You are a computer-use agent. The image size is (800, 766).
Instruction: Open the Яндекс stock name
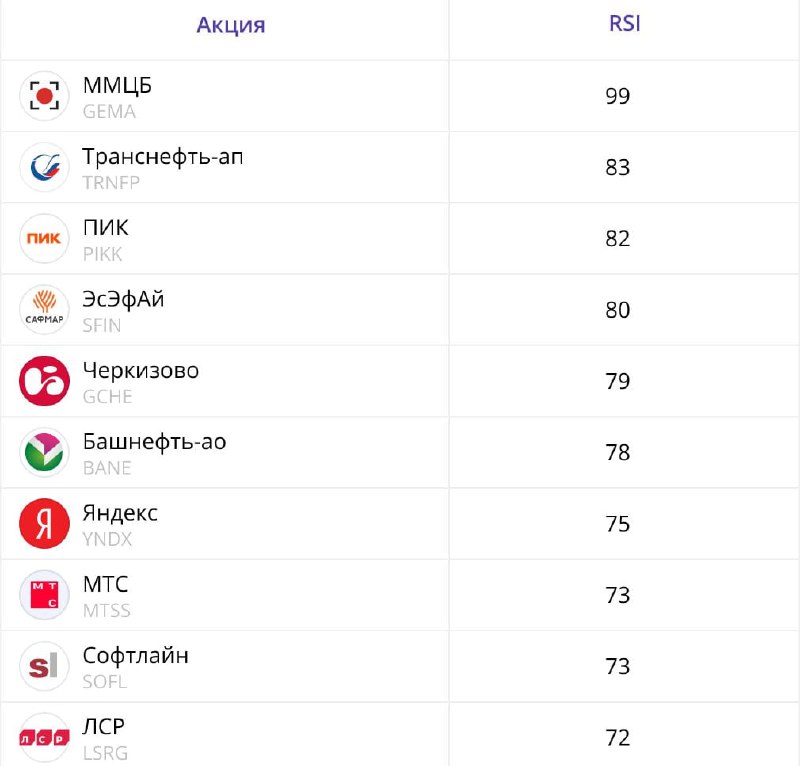120,513
